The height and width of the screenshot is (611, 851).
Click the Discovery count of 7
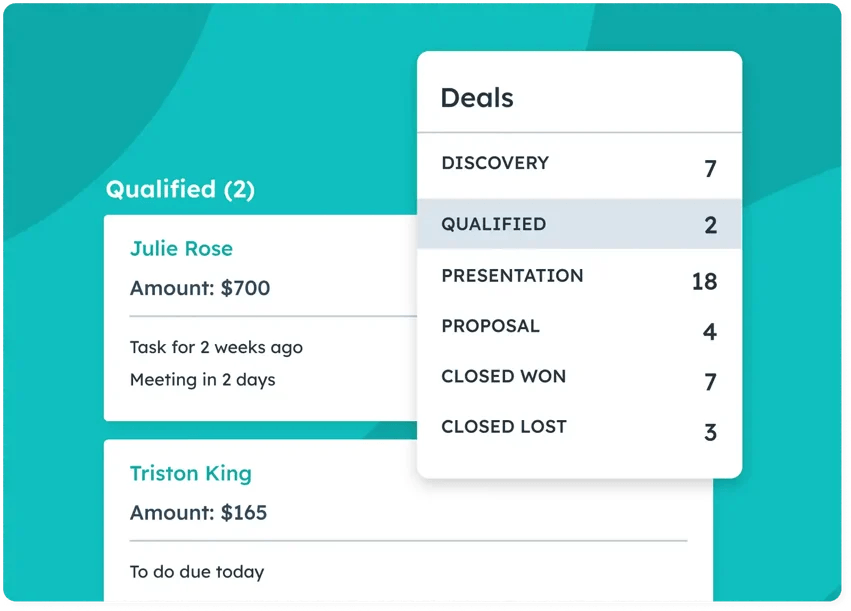click(x=710, y=169)
